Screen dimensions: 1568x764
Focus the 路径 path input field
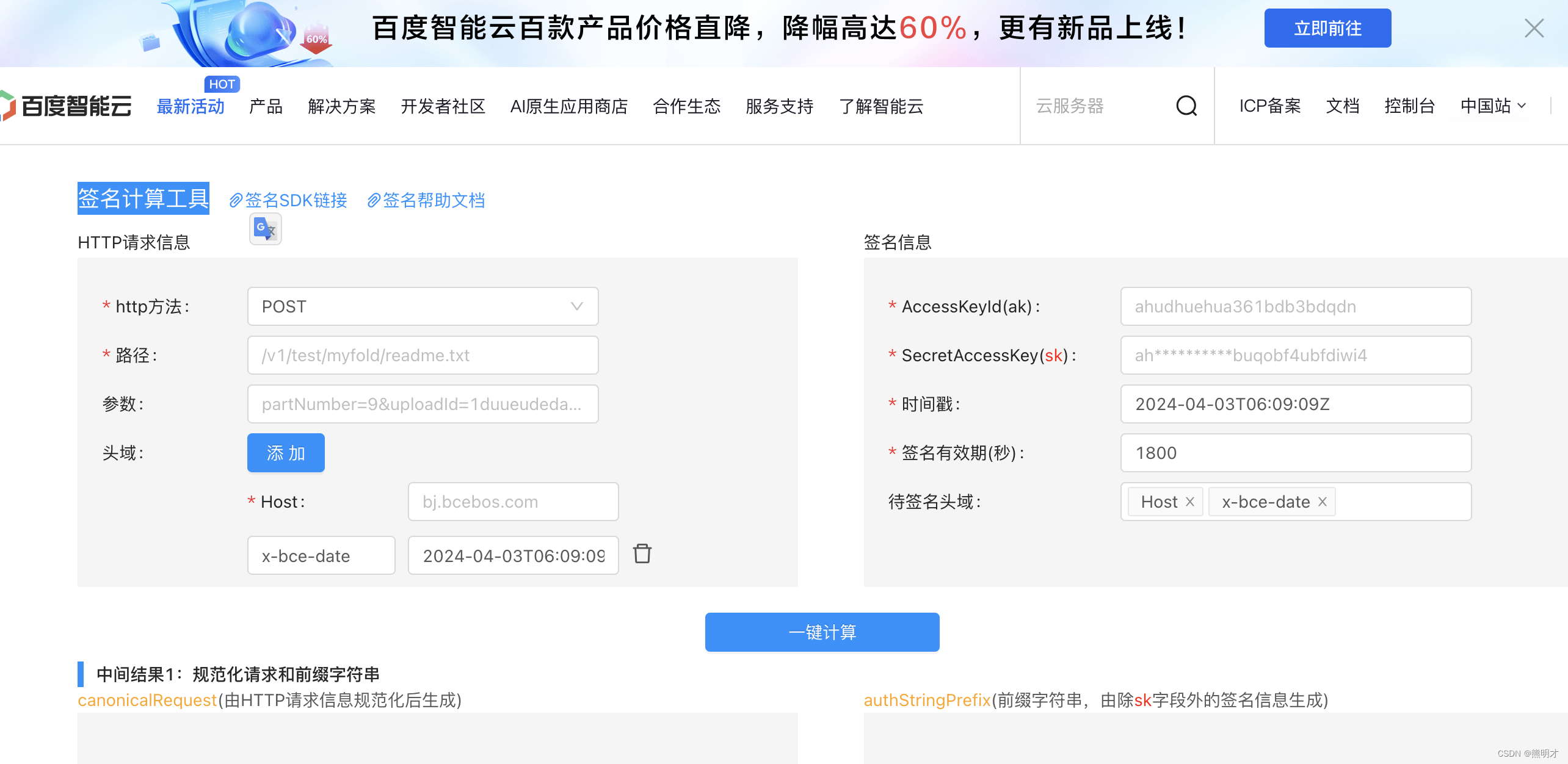click(423, 355)
